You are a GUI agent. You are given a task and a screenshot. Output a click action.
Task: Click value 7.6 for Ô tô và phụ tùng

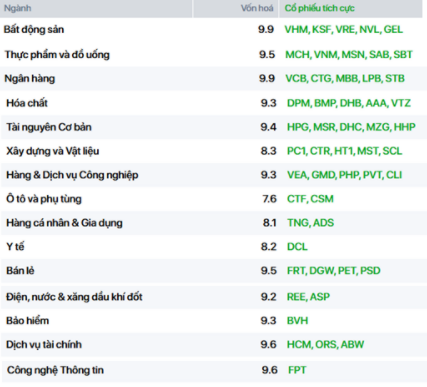[269, 199]
